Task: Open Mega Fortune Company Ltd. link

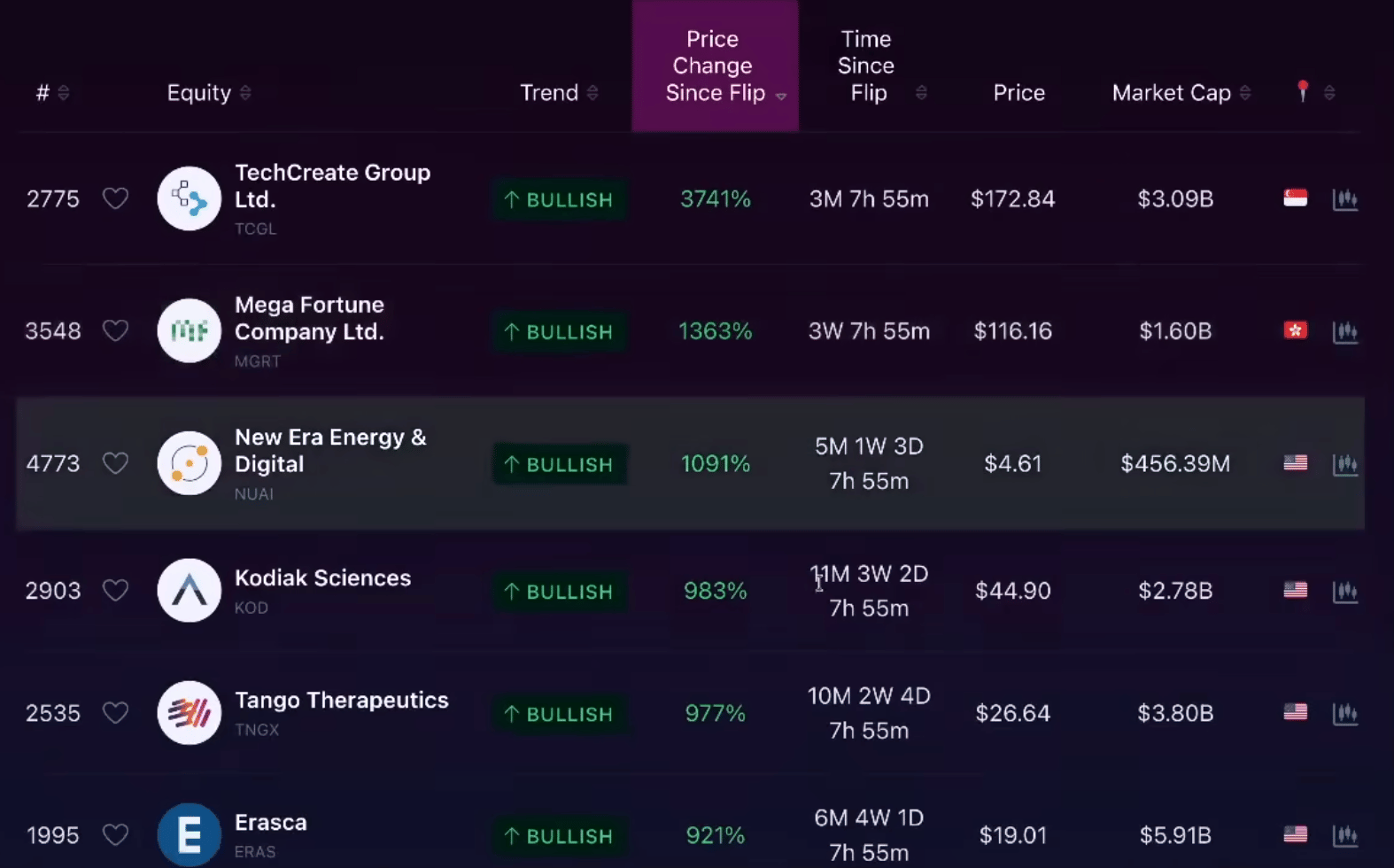Action: [x=309, y=318]
